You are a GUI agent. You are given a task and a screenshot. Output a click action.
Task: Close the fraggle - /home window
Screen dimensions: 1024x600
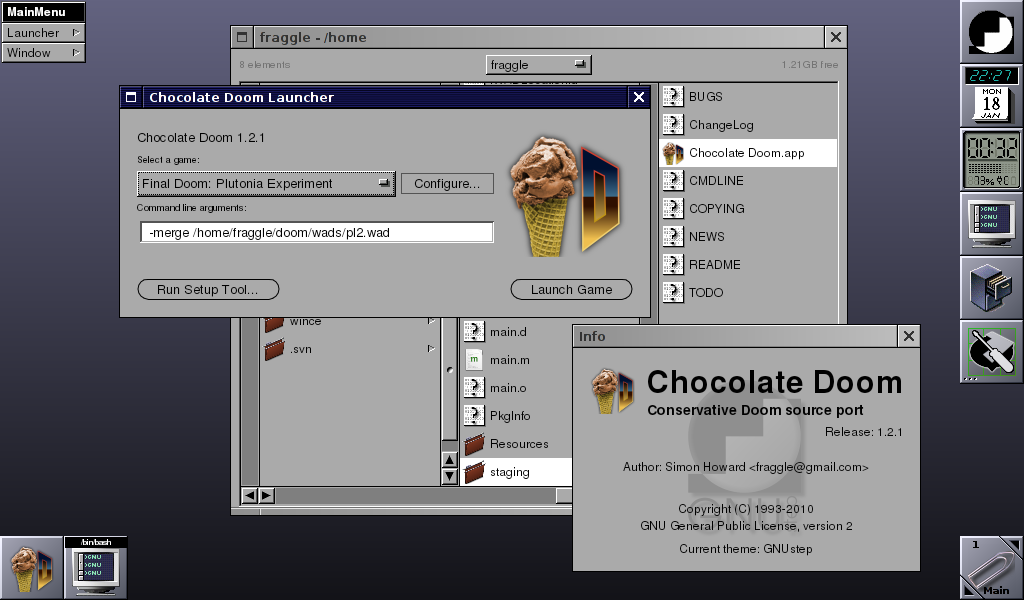coord(836,37)
